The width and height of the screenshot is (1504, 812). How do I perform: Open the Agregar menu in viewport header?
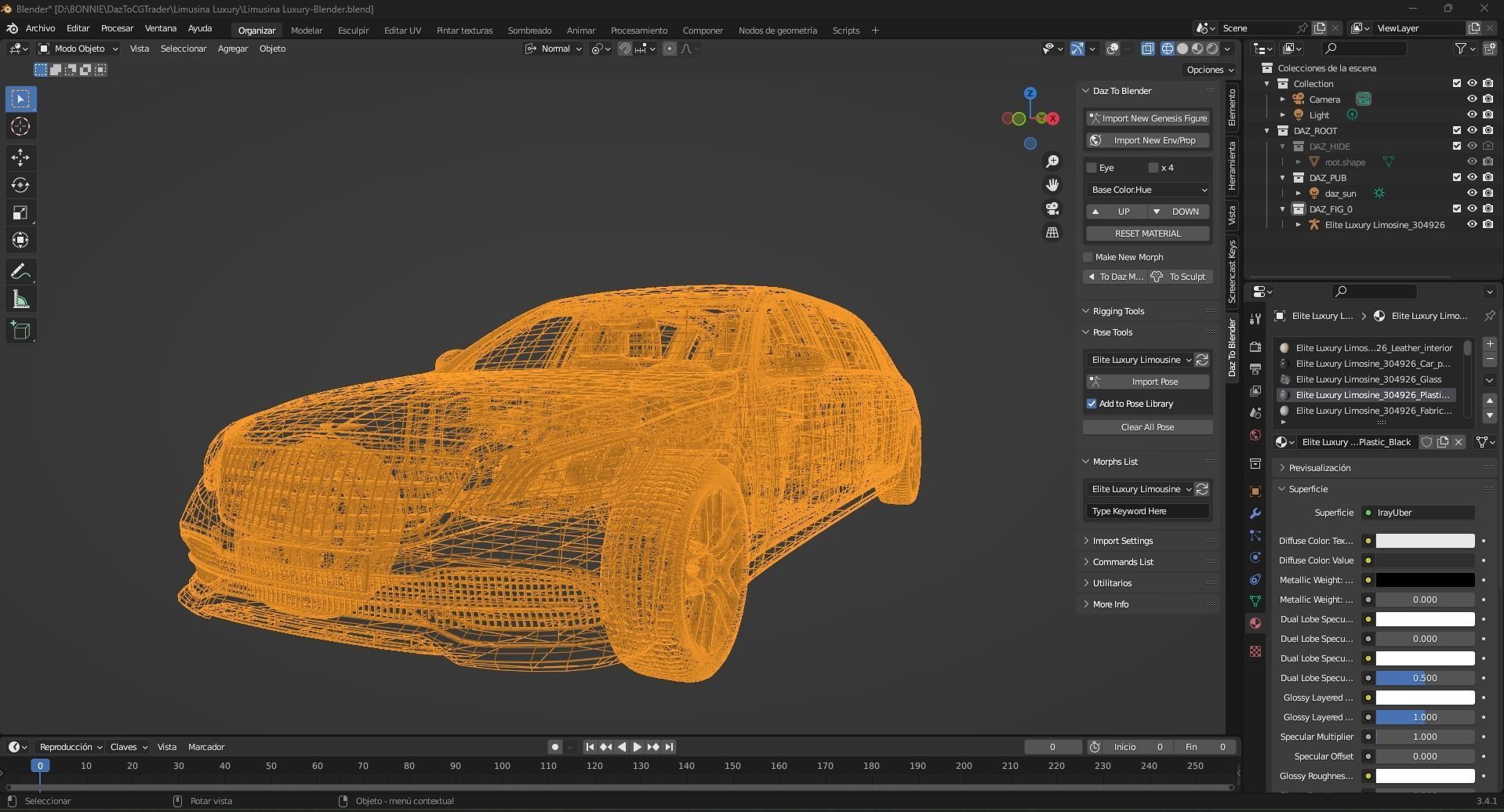tap(233, 49)
